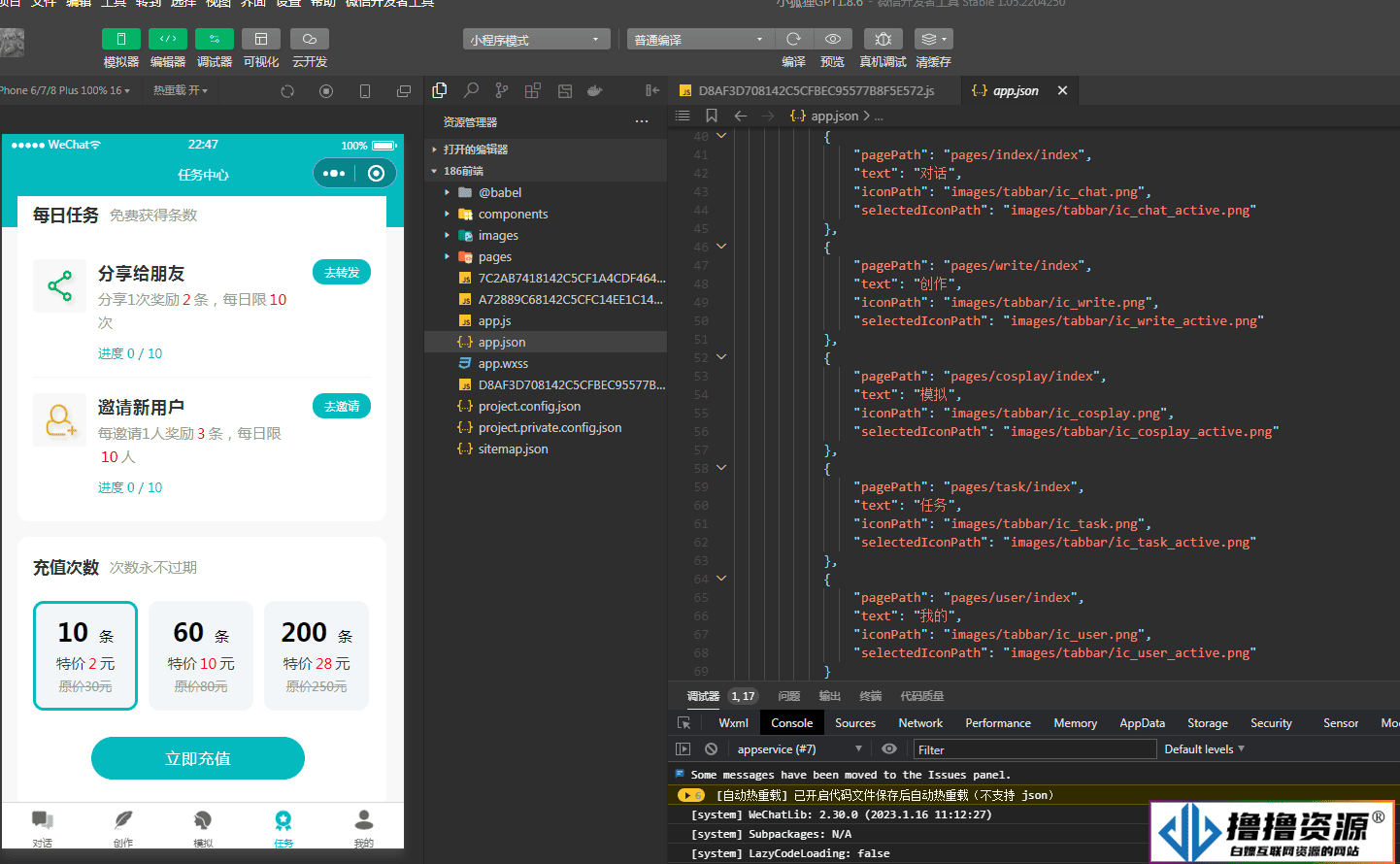Click the clear cache icon
The image size is (1400, 864).
(x=933, y=39)
